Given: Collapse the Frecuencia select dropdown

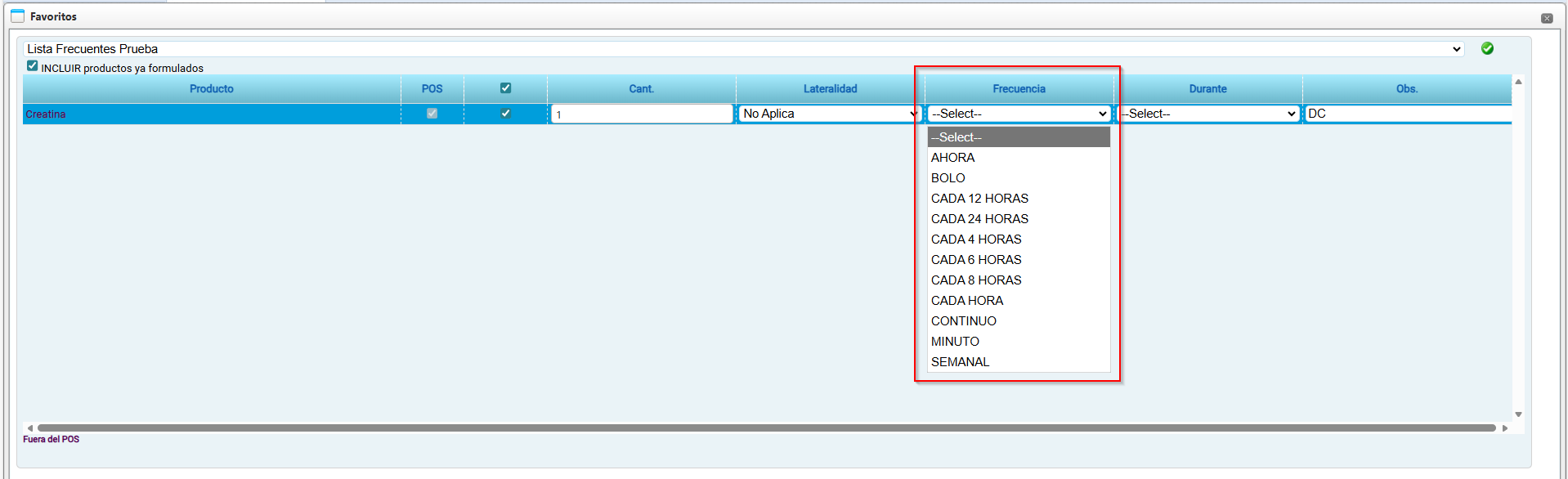Looking at the screenshot, I should (1019, 114).
